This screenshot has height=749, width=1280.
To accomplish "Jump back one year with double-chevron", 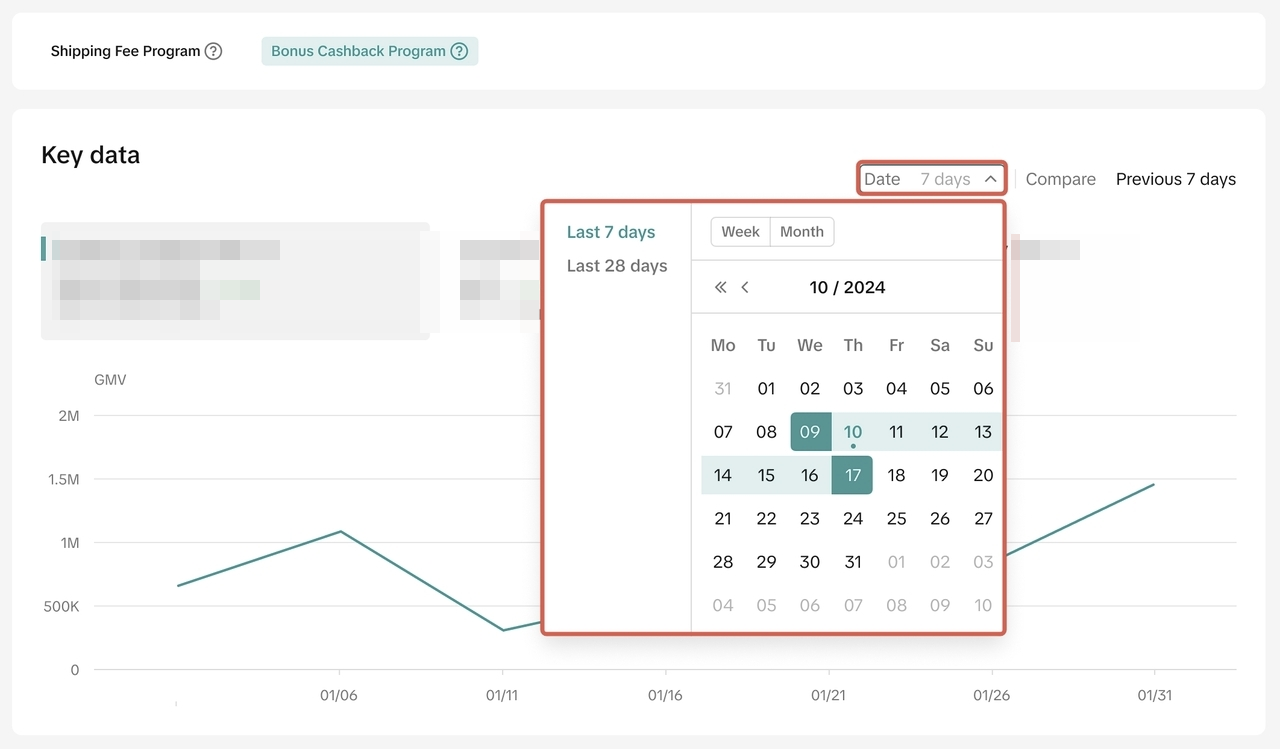I will point(720,288).
